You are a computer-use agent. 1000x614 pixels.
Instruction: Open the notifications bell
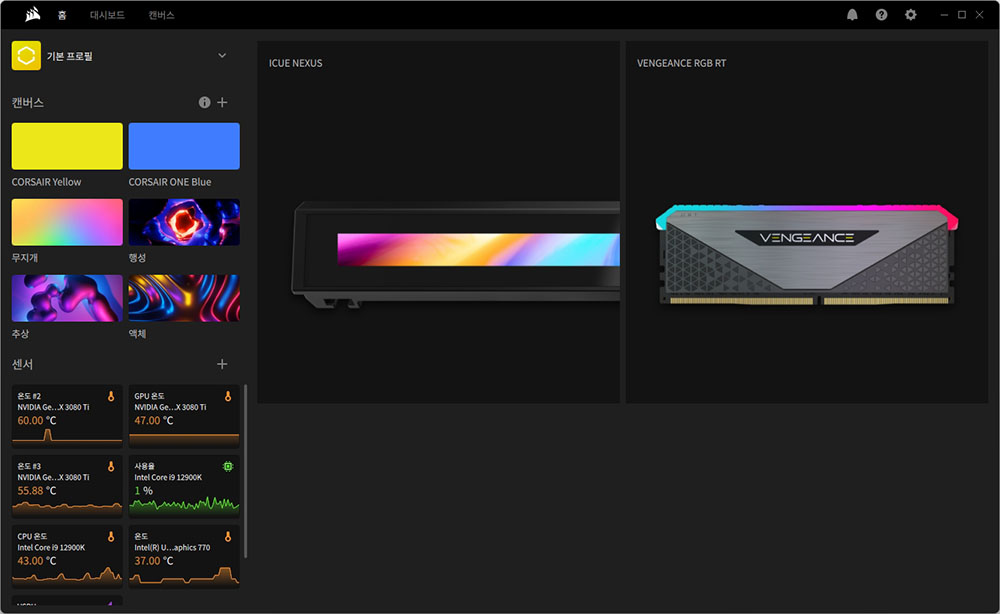point(852,15)
